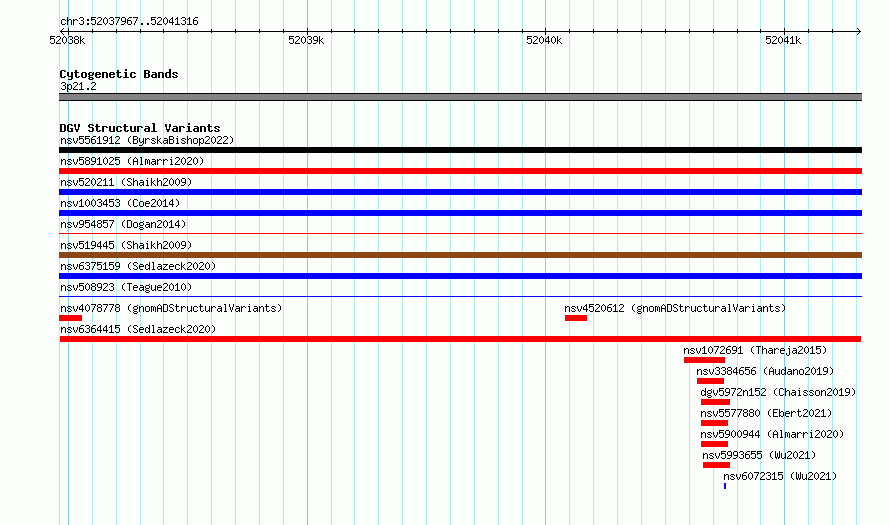
Task: Click the nsv5577880 (Ebert2021) label
Action: click(766, 413)
